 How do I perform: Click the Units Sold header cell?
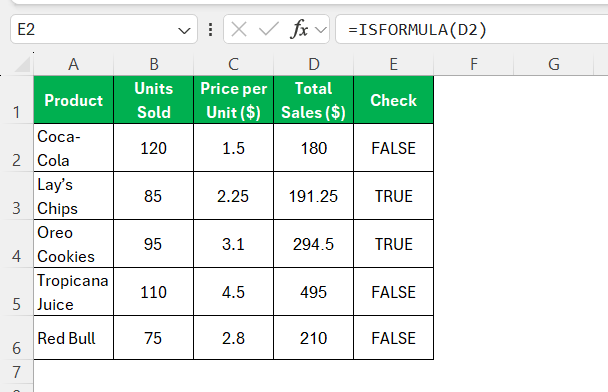point(154,100)
